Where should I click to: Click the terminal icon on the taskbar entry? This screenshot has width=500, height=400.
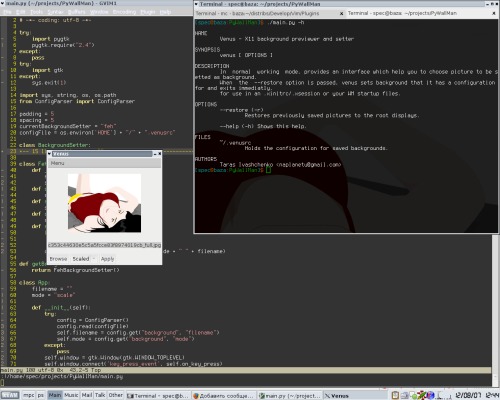130,396
